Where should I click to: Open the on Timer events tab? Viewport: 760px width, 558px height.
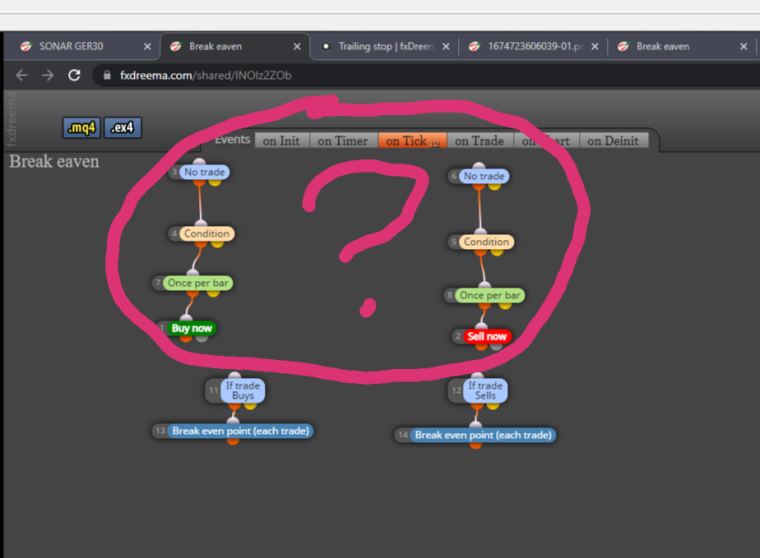point(343,141)
